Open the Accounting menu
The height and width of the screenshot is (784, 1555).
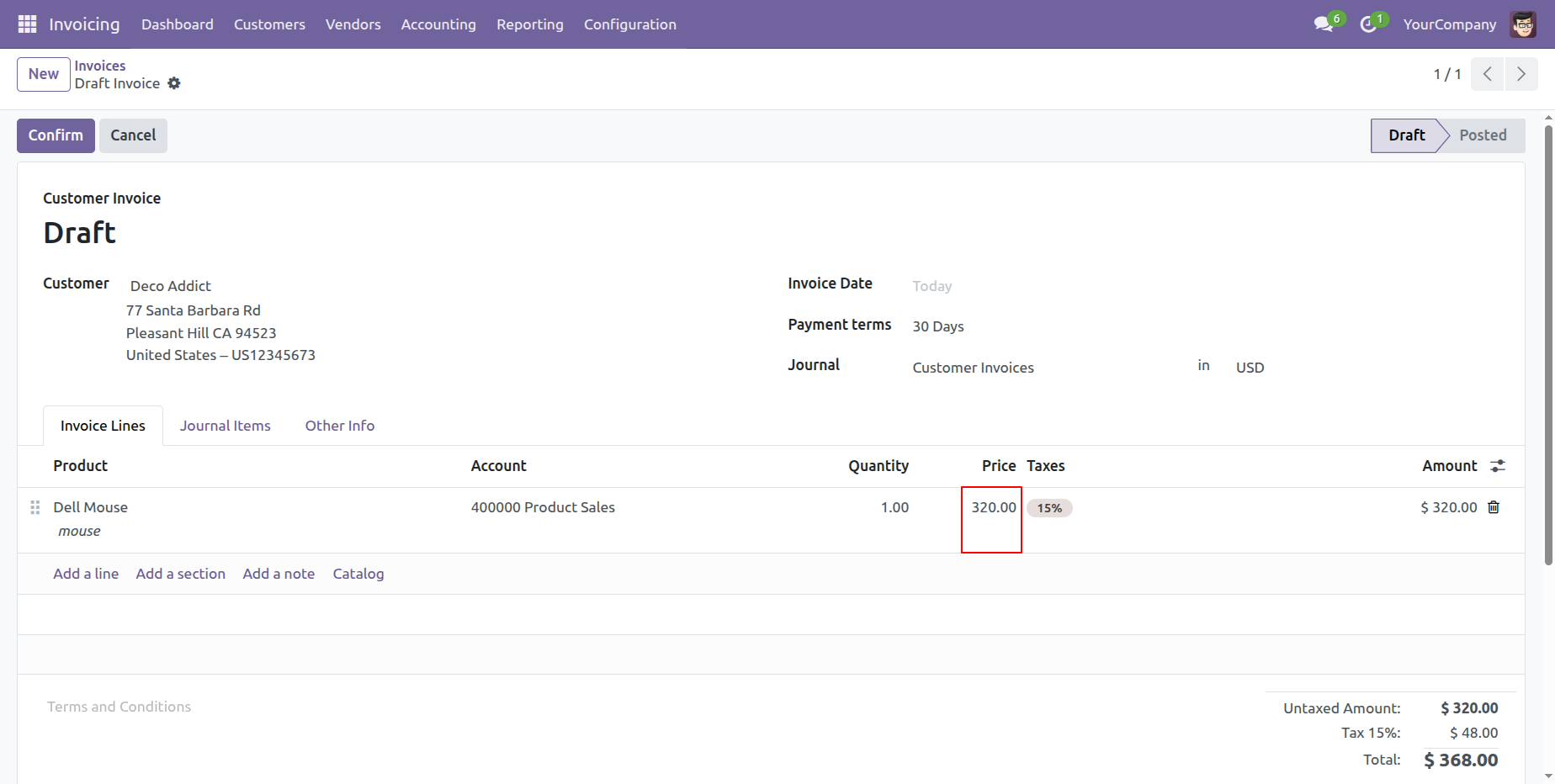[438, 24]
